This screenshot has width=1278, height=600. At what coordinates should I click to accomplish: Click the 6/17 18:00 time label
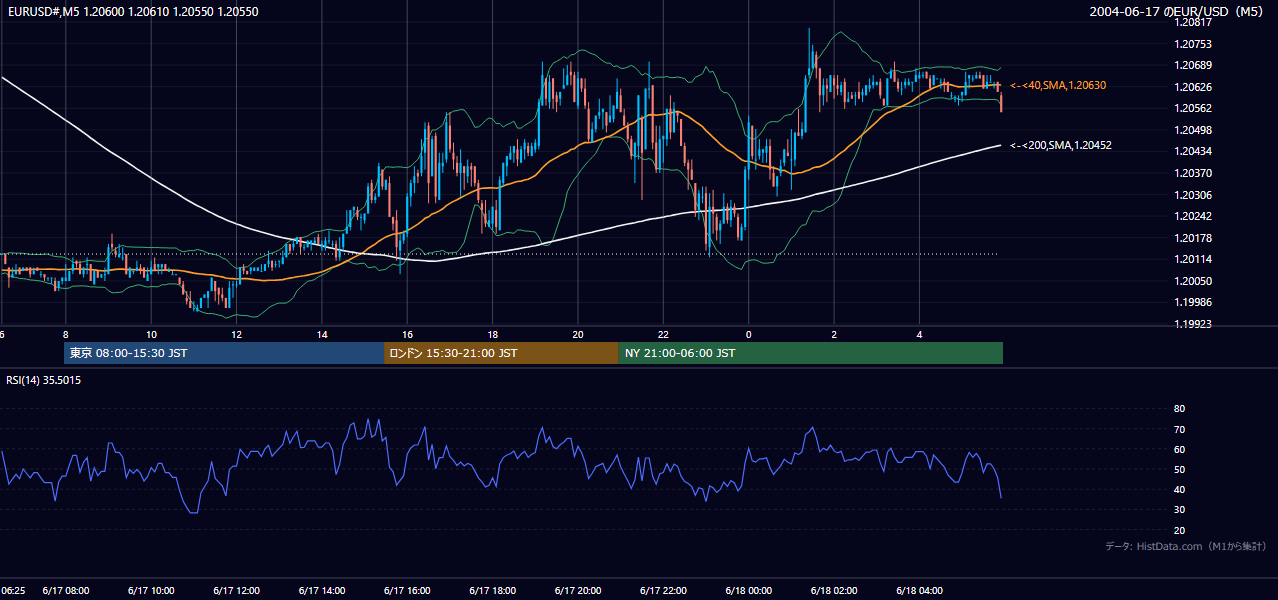click(493, 590)
